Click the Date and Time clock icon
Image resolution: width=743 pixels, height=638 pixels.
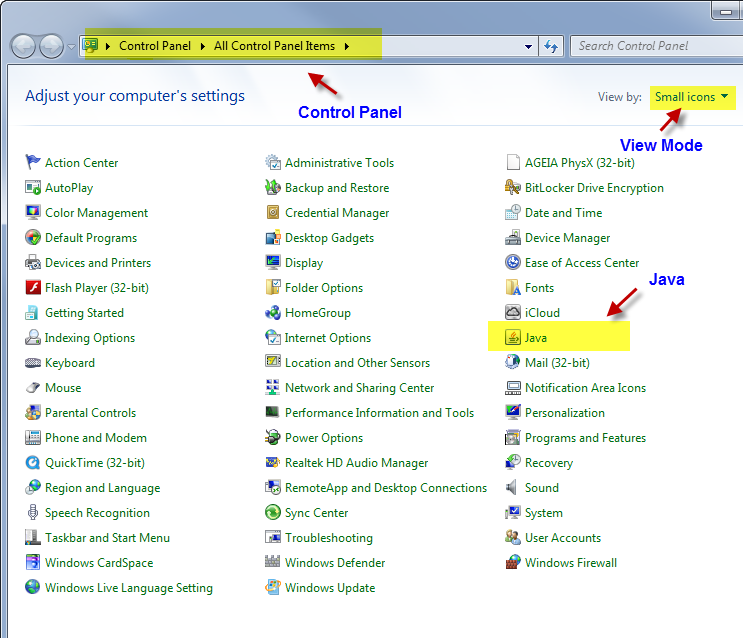click(x=513, y=212)
